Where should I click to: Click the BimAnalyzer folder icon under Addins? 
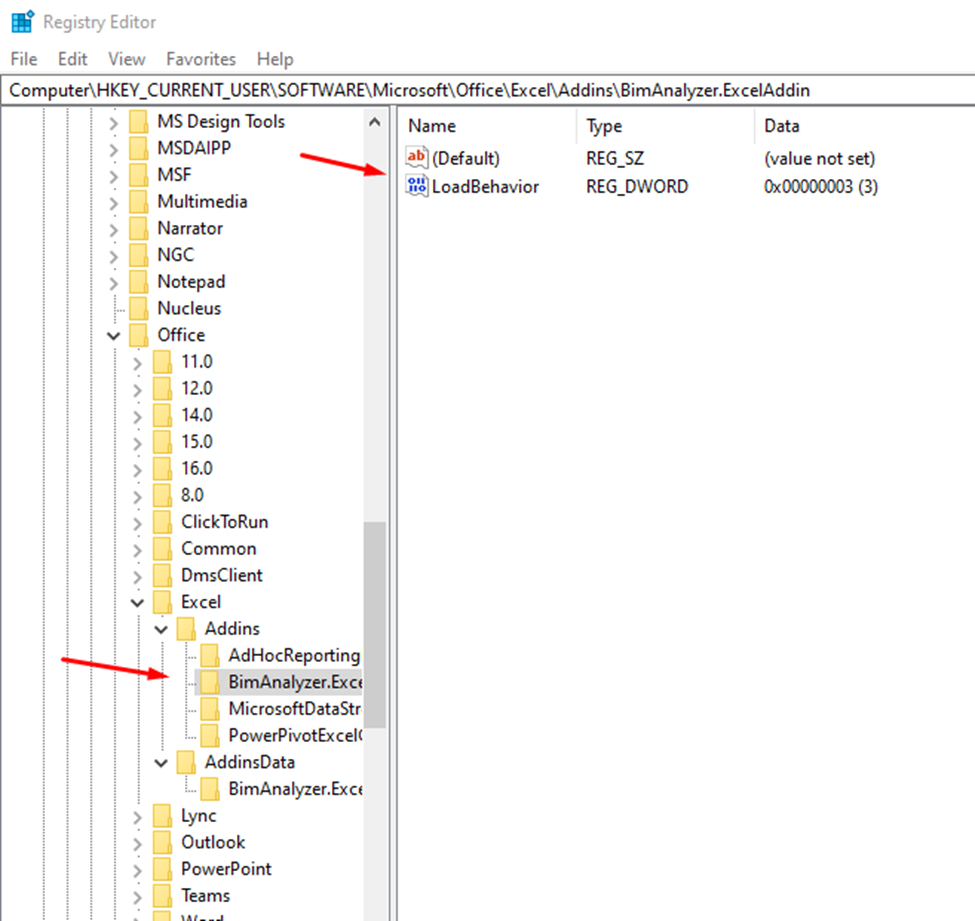pyautogui.click(x=210, y=683)
